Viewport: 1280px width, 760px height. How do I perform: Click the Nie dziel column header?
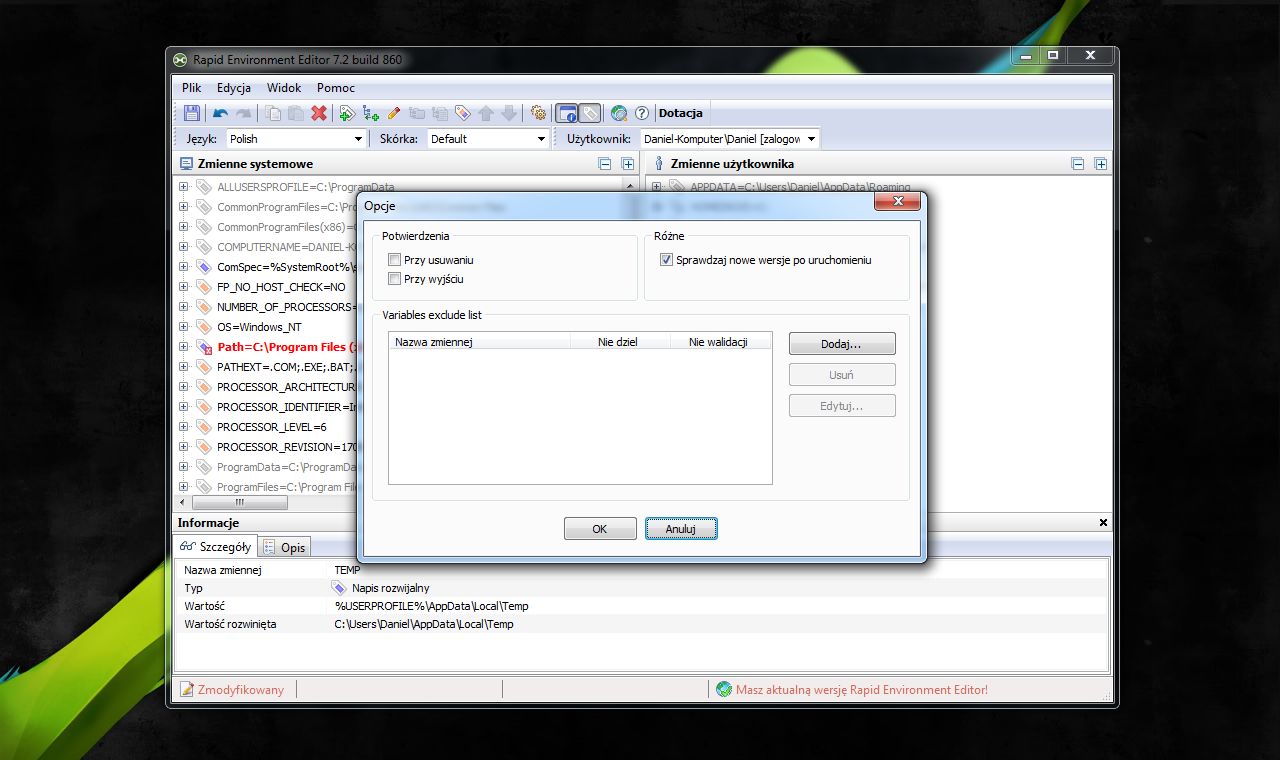pos(620,341)
